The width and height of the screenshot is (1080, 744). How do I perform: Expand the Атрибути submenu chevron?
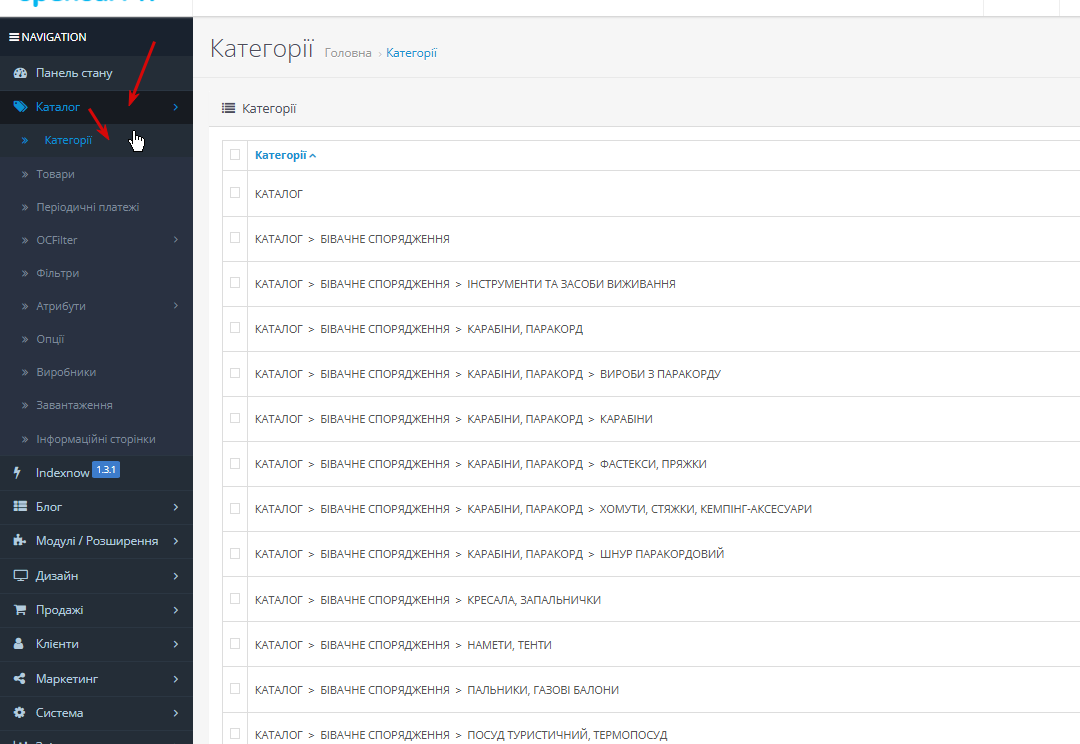tap(175, 306)
